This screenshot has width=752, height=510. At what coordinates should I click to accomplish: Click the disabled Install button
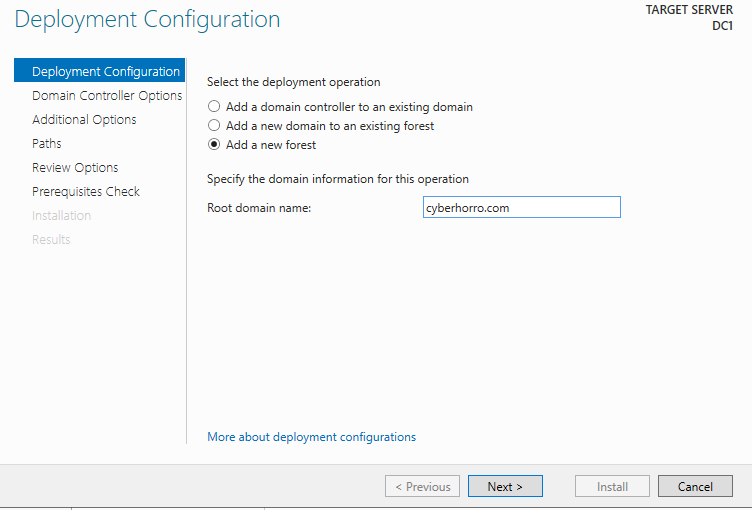pyautogui.click(x=612, y=487)
